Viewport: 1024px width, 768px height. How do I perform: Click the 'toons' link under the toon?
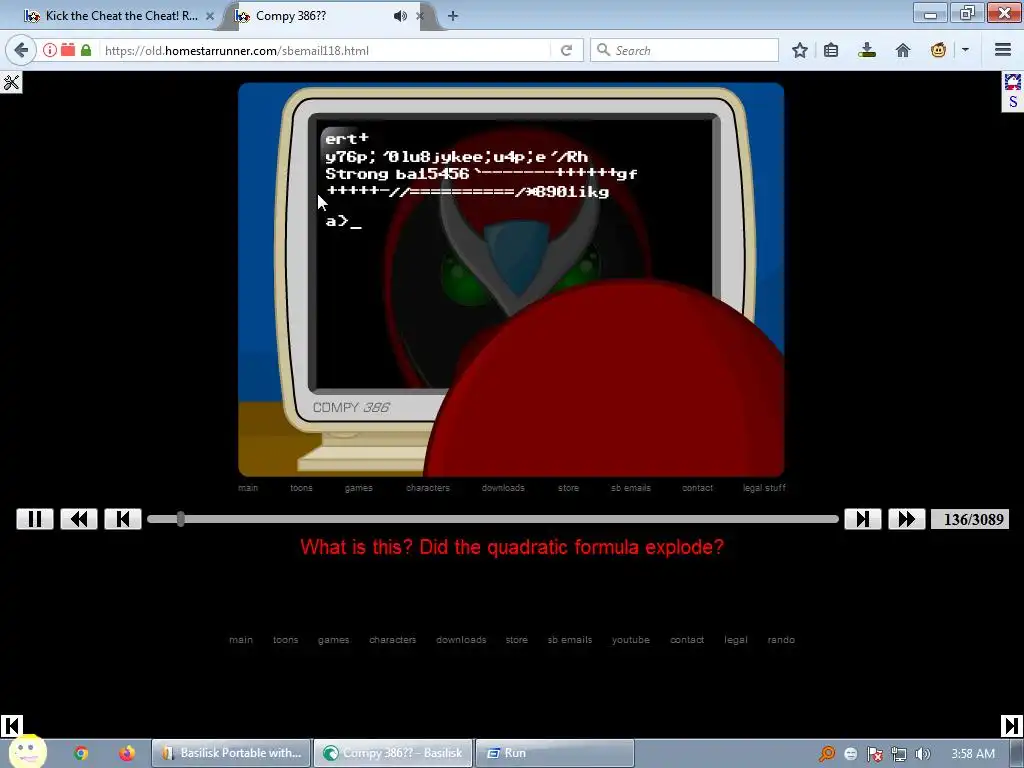(x=301, y=488)
